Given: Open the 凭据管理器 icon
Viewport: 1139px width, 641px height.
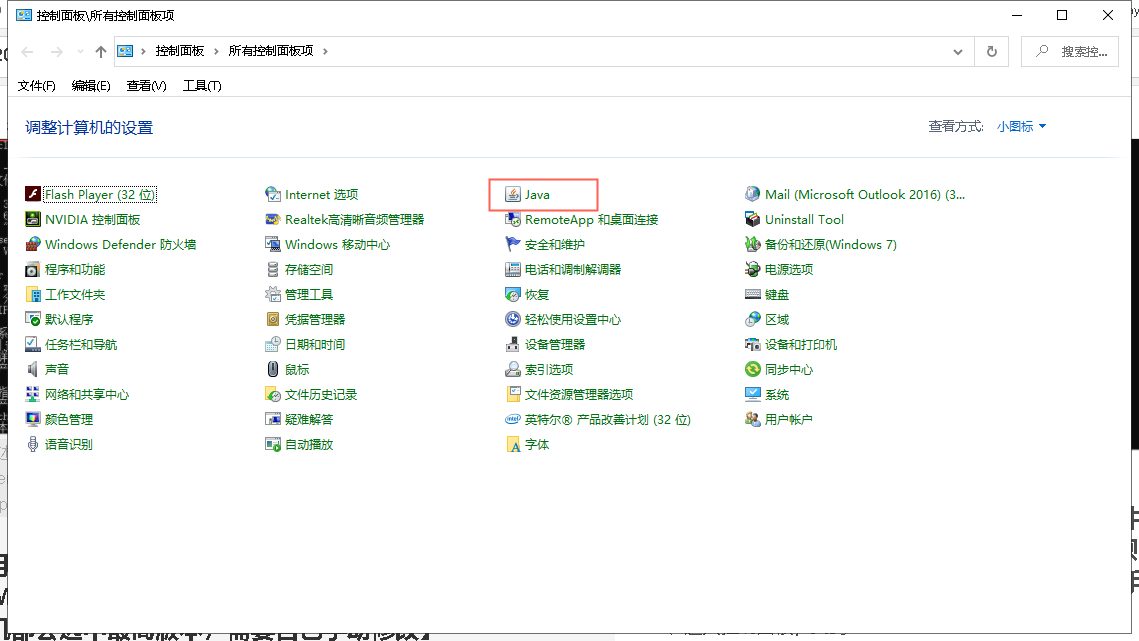Looking at the screenshot, I should (272, 319).
